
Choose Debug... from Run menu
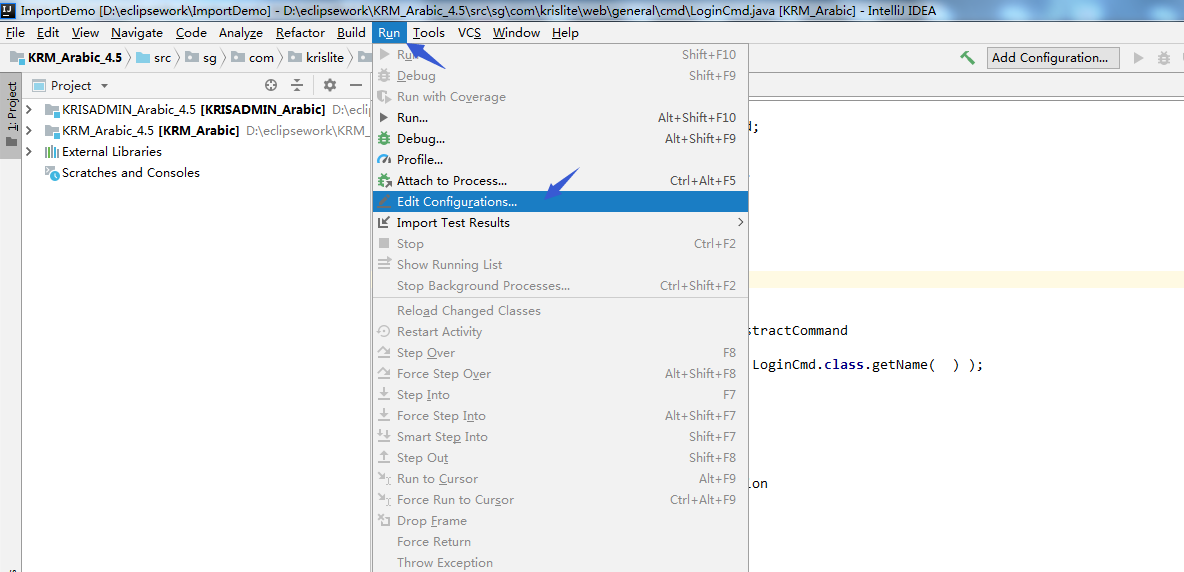coord(560,139)
